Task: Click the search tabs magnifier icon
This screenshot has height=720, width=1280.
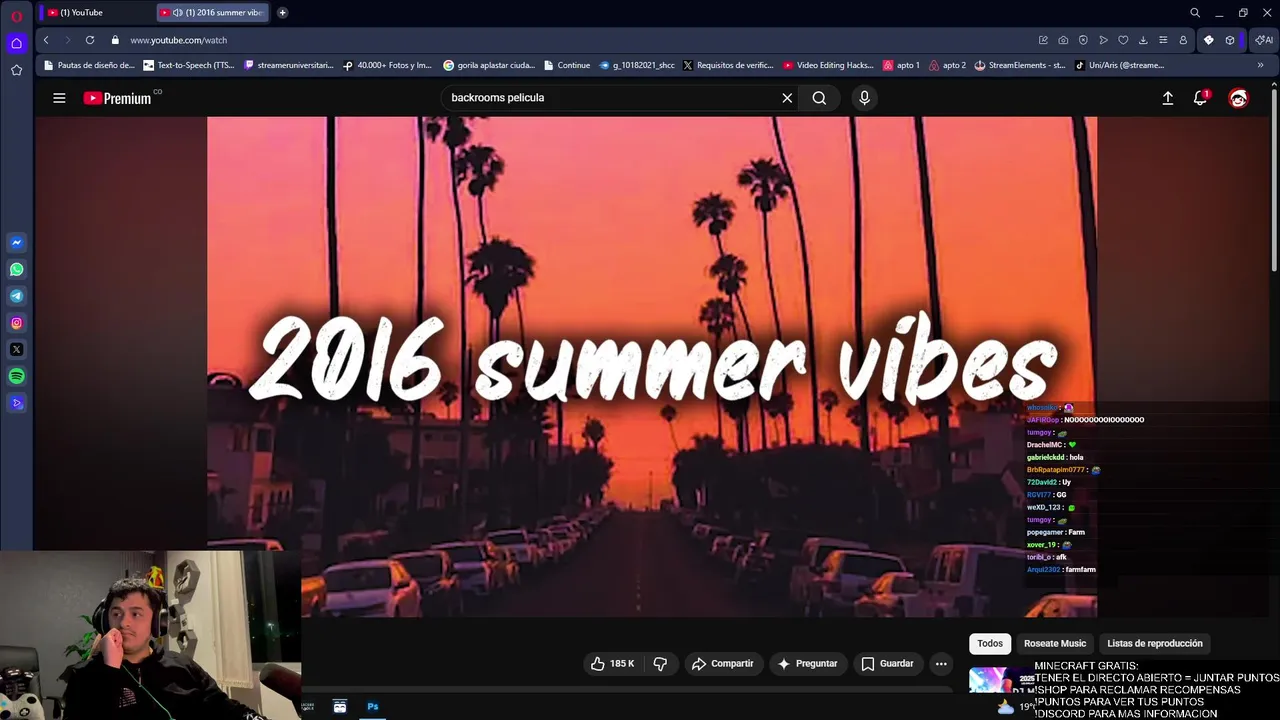Action: coord(1195,13)
